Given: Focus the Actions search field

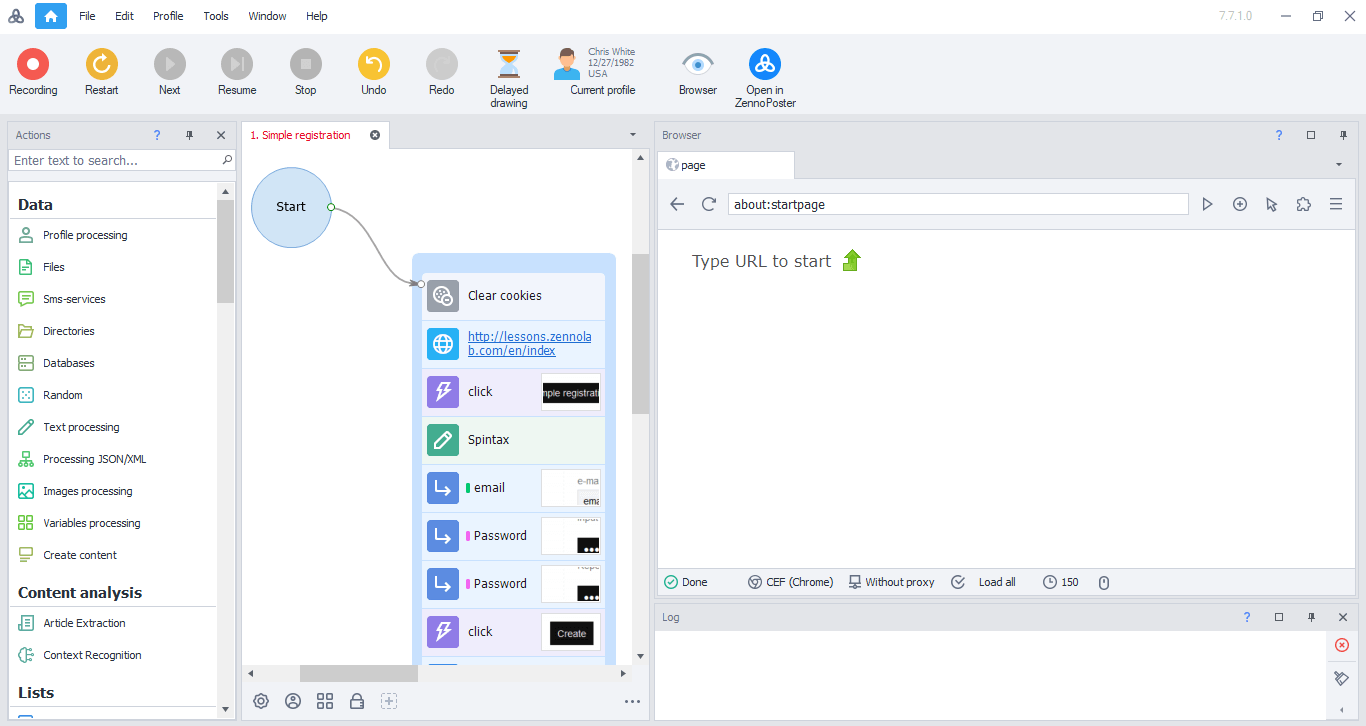Looking at the screenshot, I should (115, 160).
